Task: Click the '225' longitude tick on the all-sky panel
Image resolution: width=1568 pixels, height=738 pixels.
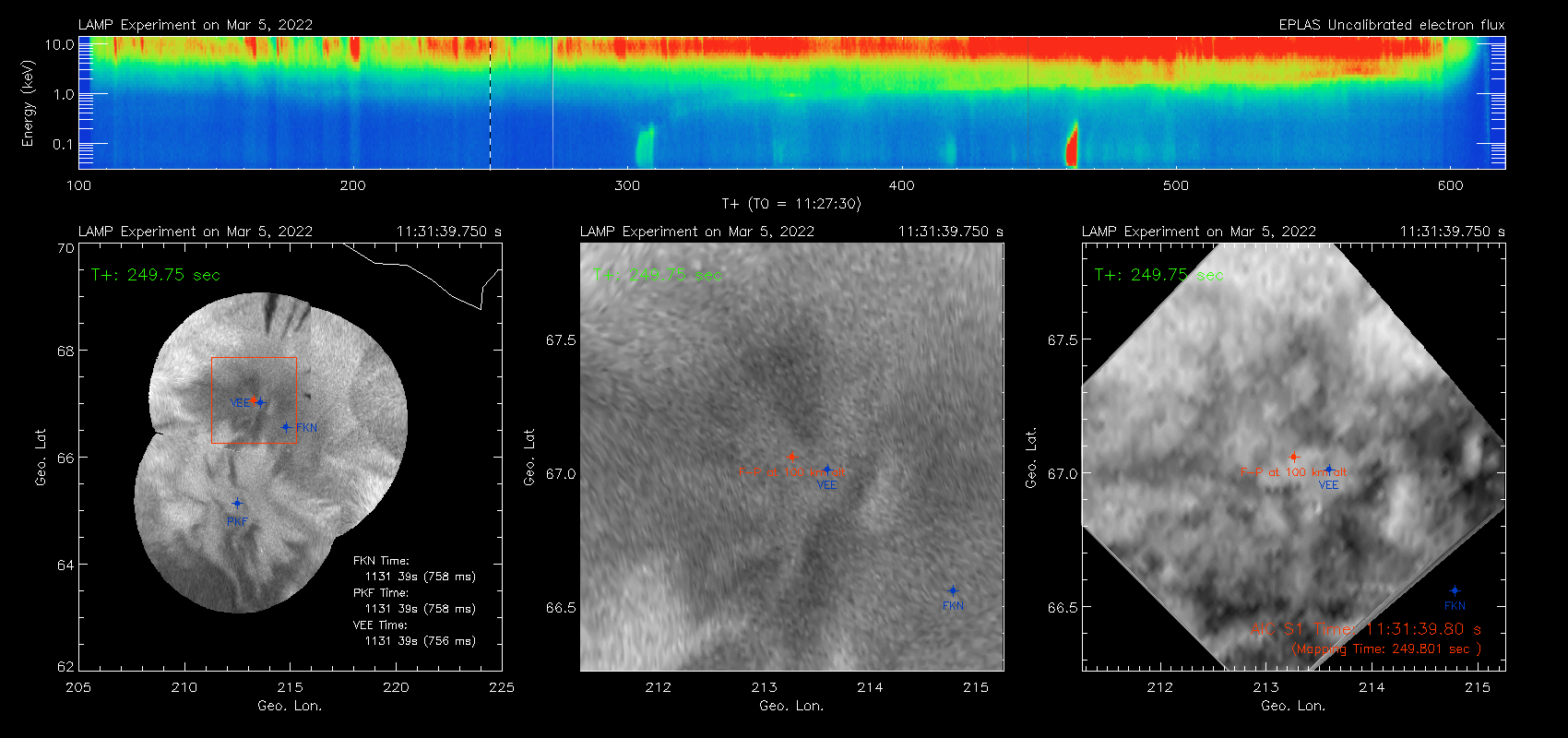Action: click(x=502, y=687)
